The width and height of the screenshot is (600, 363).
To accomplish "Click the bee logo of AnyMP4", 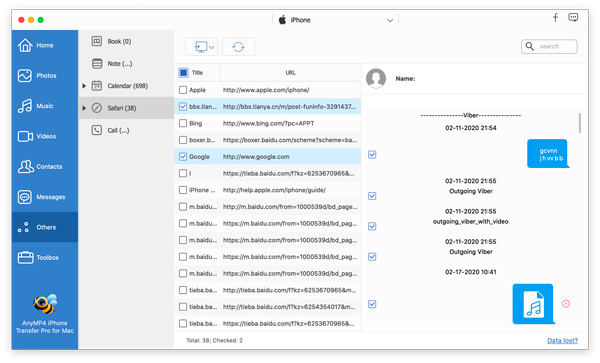I will click(44, 304).
